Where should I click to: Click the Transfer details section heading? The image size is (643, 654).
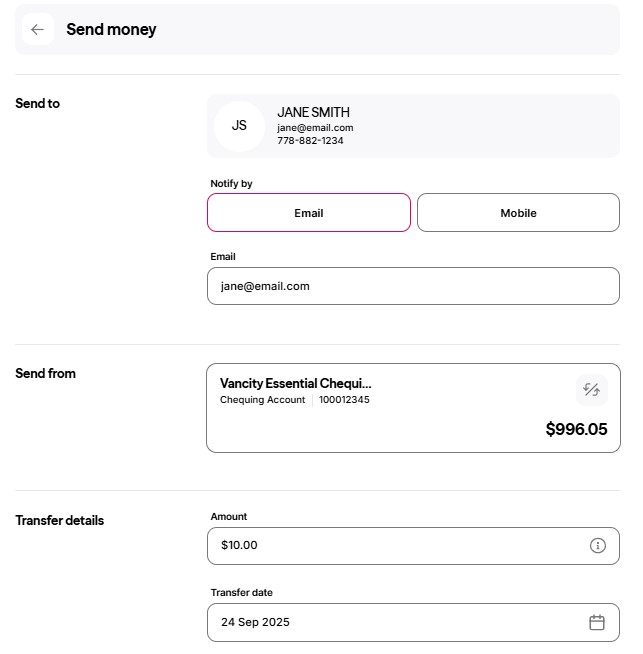tap(60, 521)
